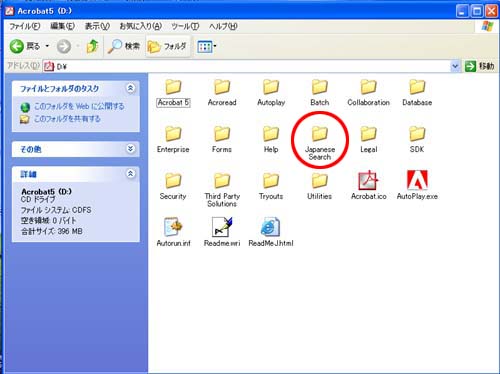Go up one folder level
This screenshot has width=500, height=374.
[x=92, y=46]
